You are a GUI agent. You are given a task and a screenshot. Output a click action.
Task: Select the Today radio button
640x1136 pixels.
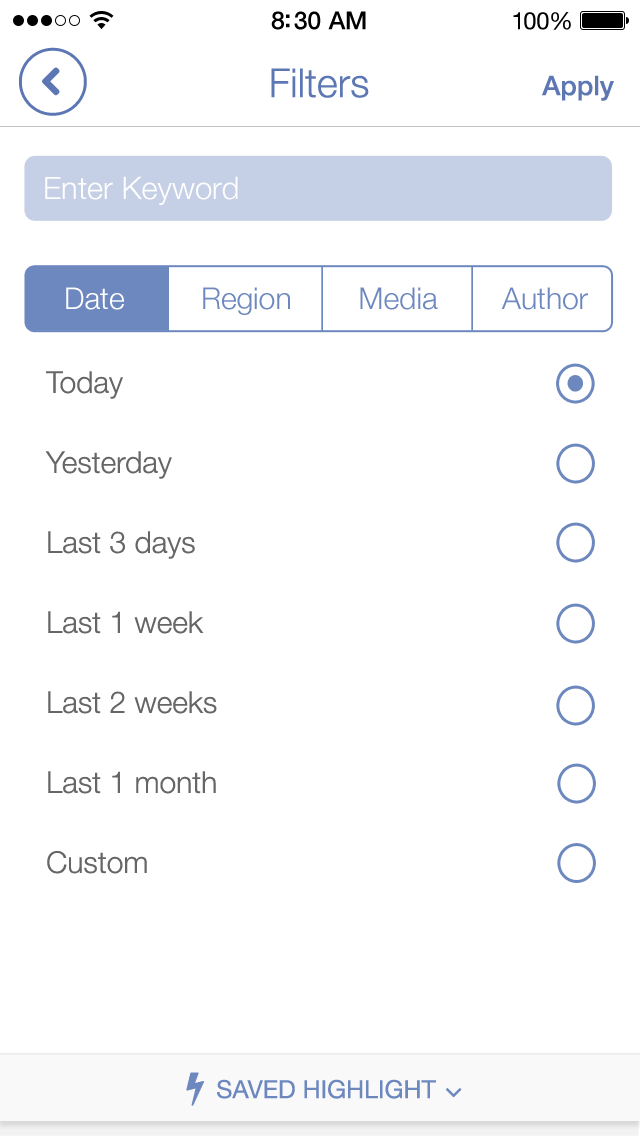(x=575, y=384)
